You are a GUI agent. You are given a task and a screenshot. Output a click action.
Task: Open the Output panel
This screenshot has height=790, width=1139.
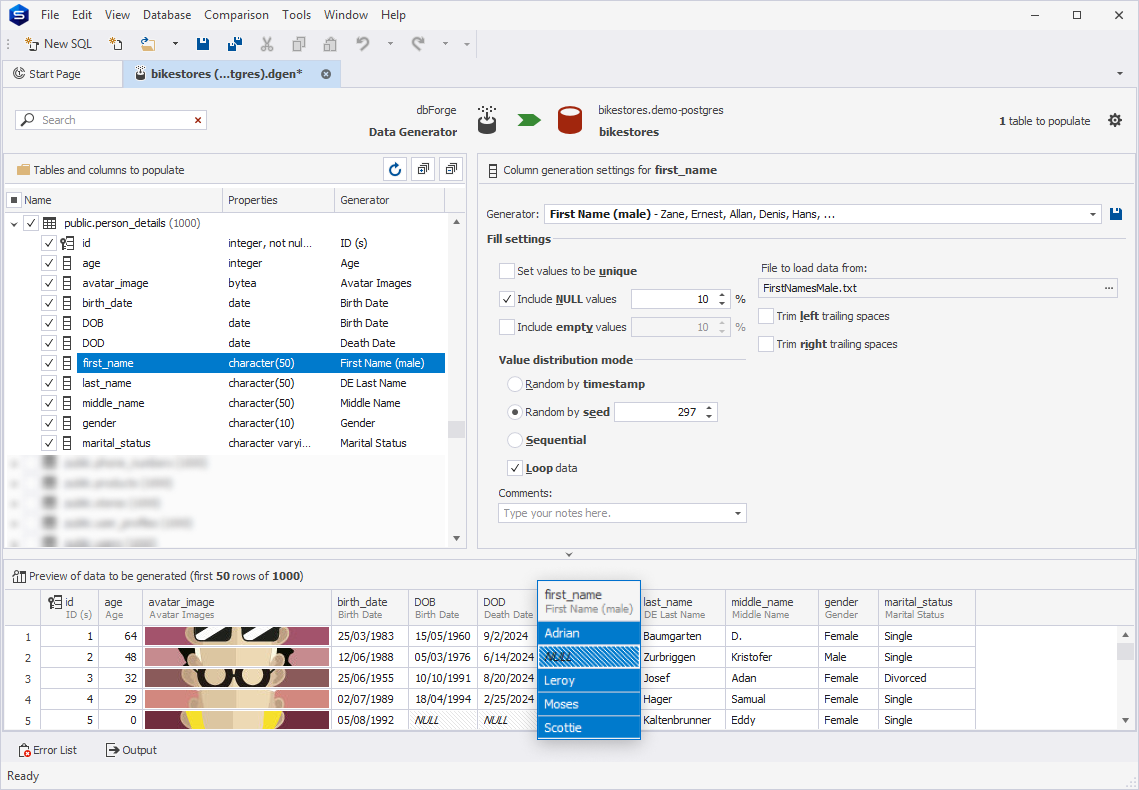coord(131,750)
